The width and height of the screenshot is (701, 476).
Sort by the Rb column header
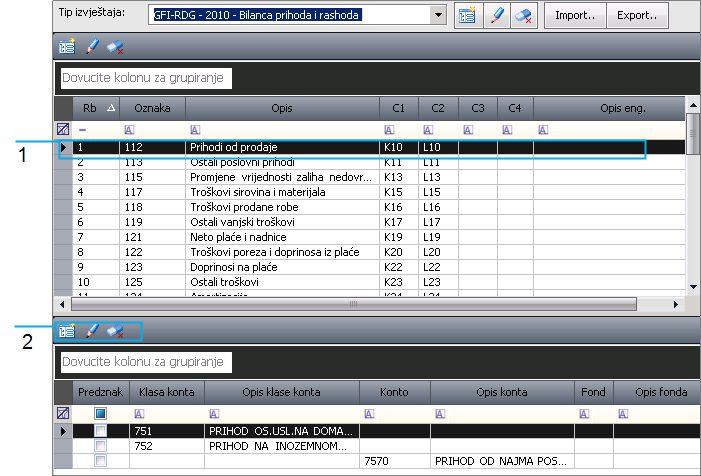[96, 108]
